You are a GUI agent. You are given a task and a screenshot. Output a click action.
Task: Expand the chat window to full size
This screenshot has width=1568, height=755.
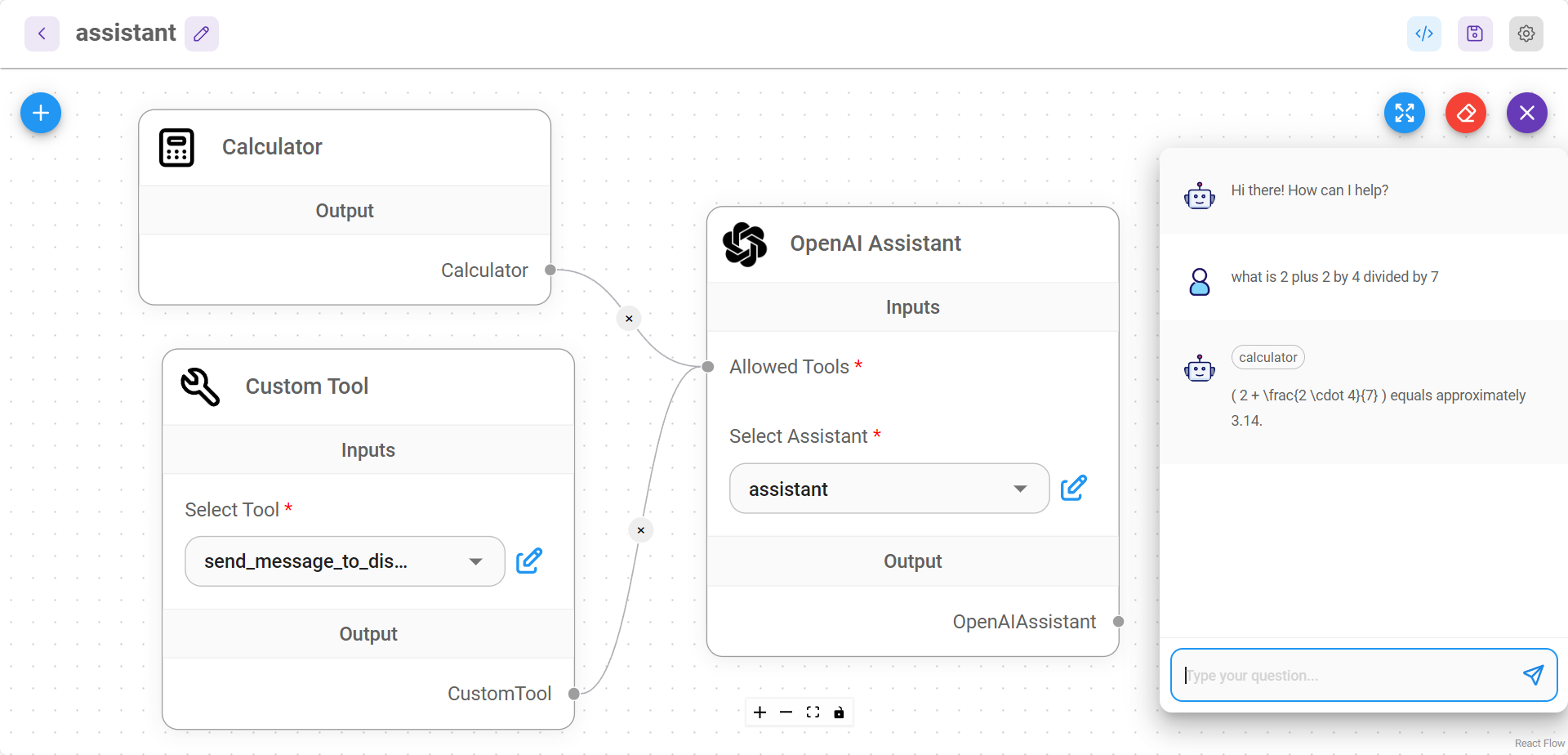(x=1405, y=113)
